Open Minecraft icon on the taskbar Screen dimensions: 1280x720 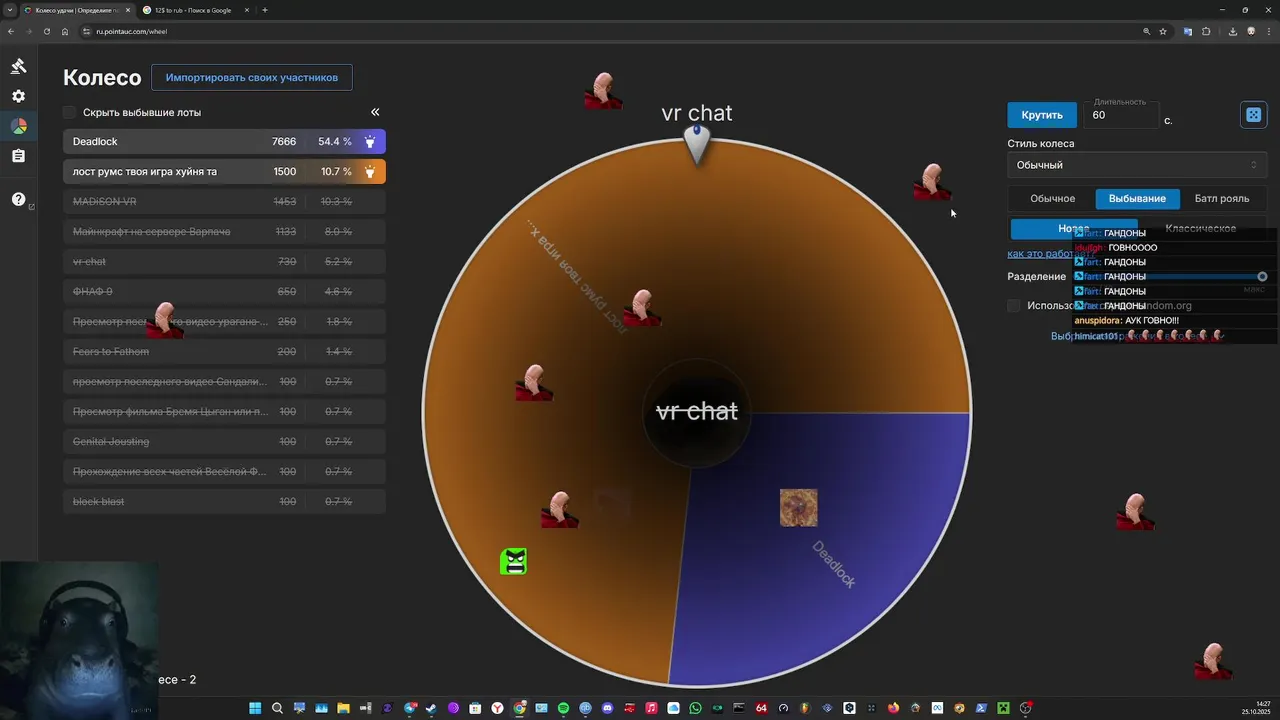1003,708
